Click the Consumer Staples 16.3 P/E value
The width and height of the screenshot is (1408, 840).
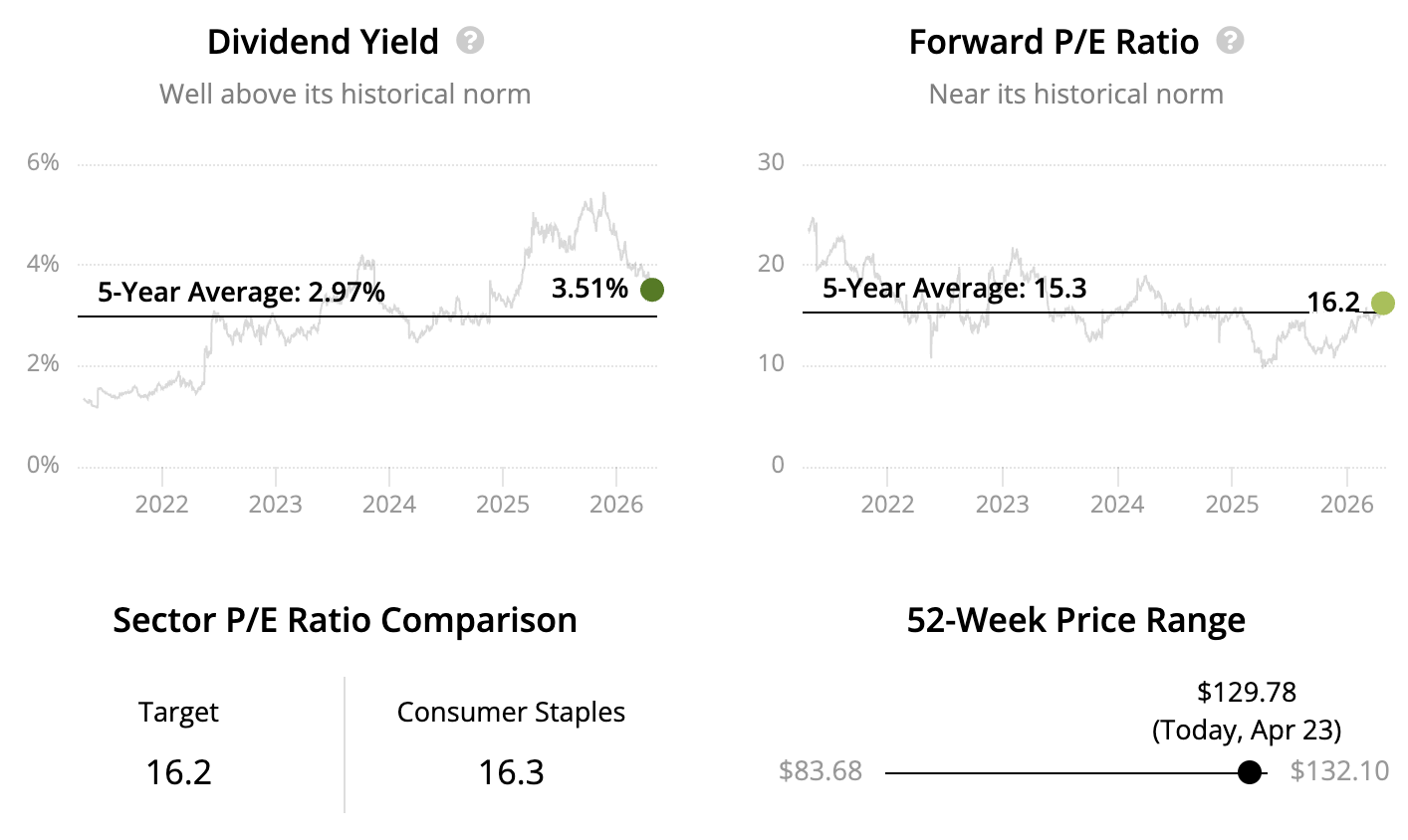click(x=511, y=772)
